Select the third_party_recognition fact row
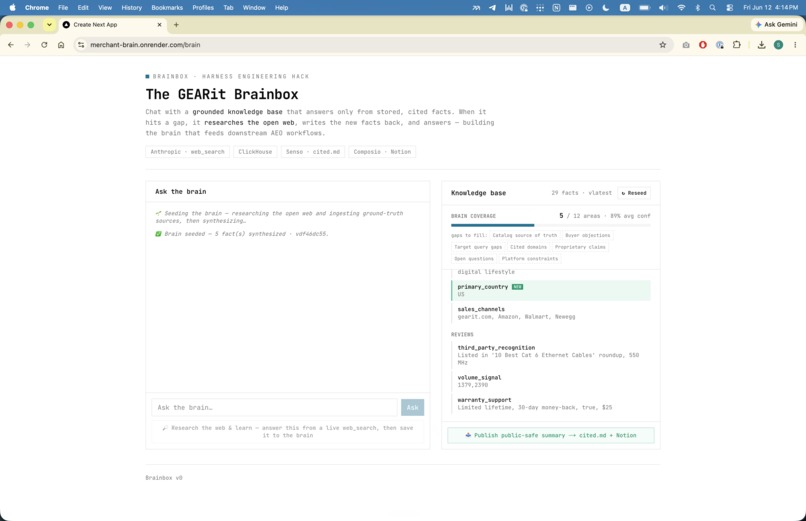 pos(551,355)
